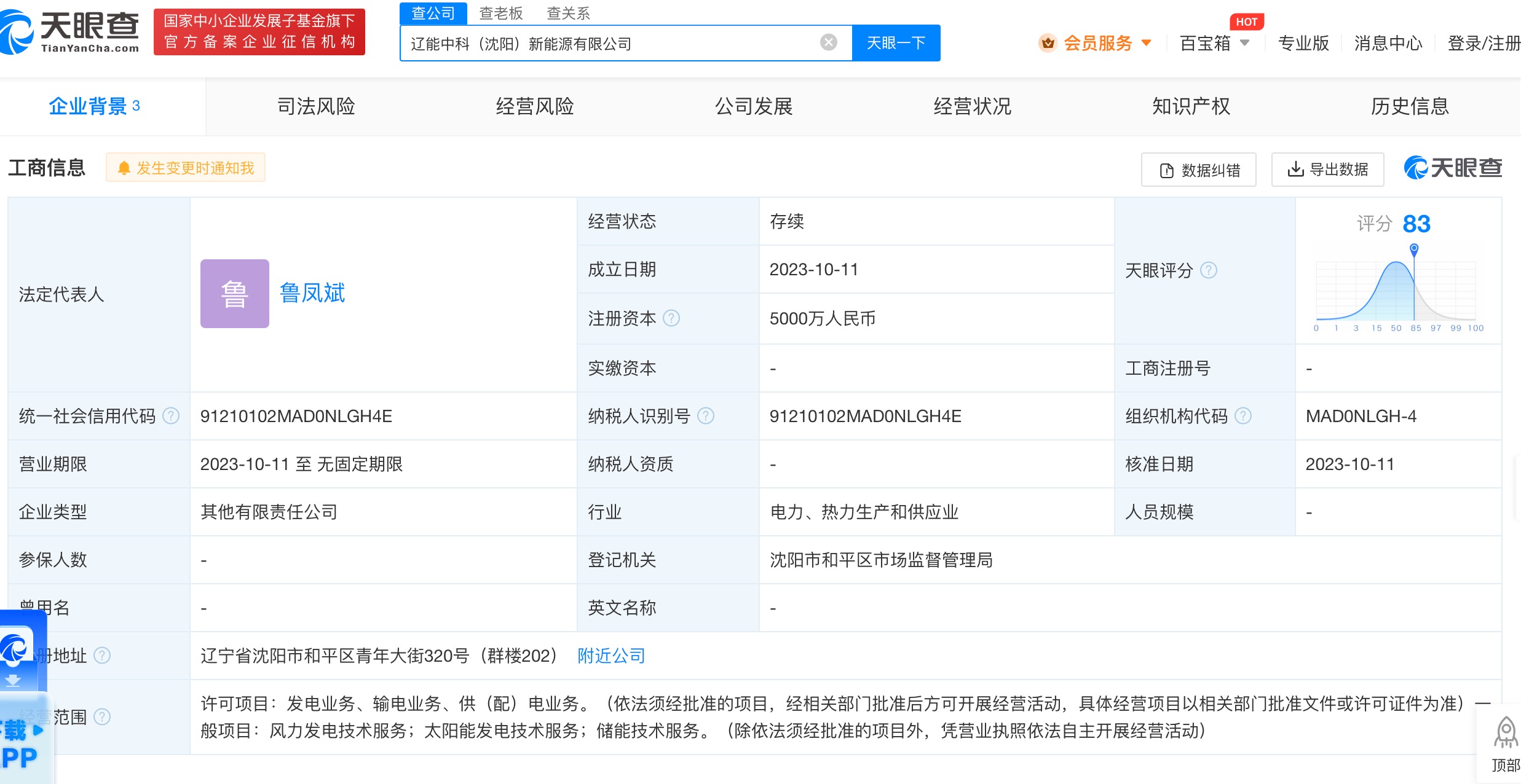1521x784 pixels.
Task: Click help icon next to 组织机构代码
Action: pos(1243,416)
